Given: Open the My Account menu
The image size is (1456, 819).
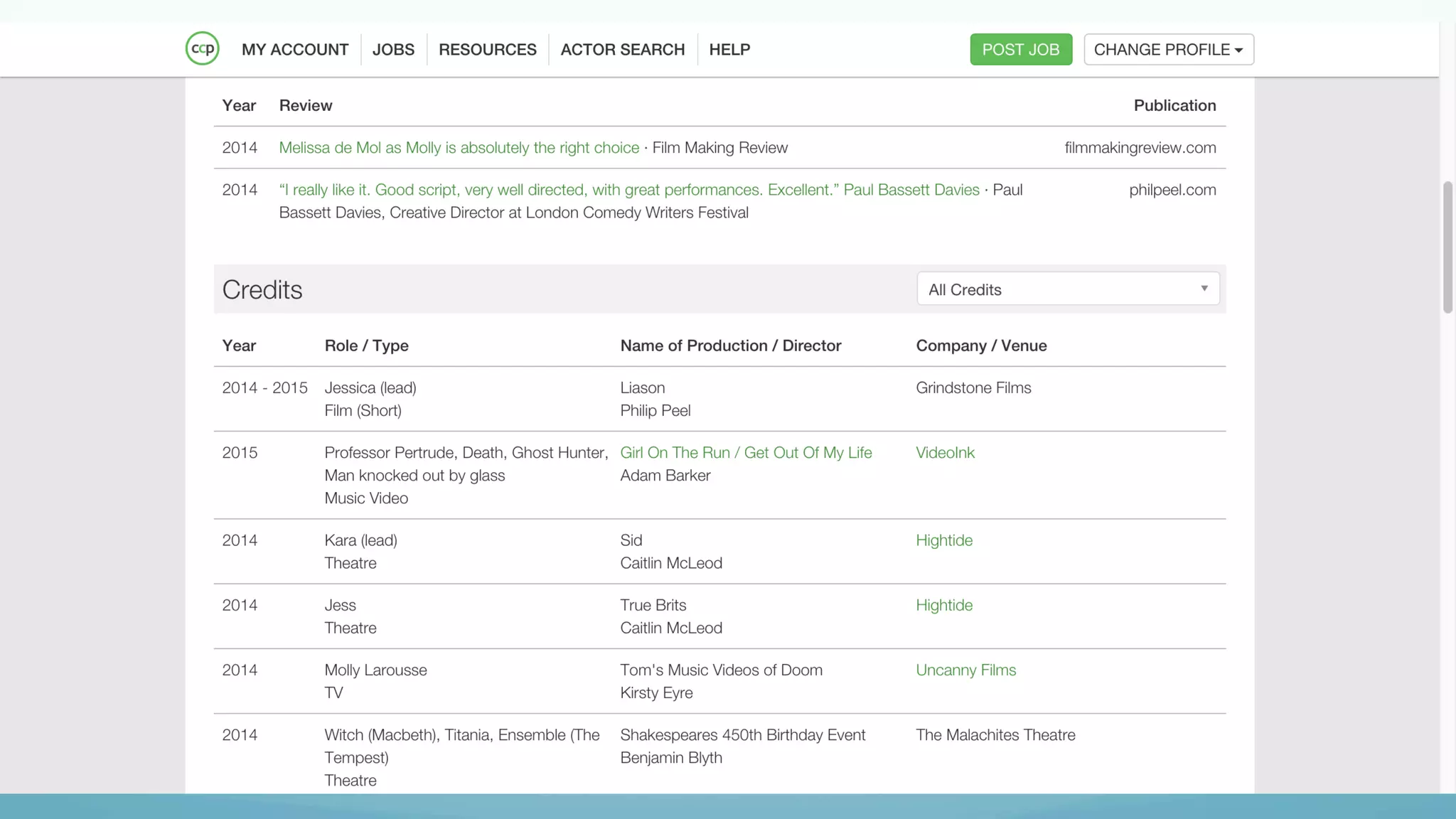Looking at the screenshot, I should click(295, 50).
